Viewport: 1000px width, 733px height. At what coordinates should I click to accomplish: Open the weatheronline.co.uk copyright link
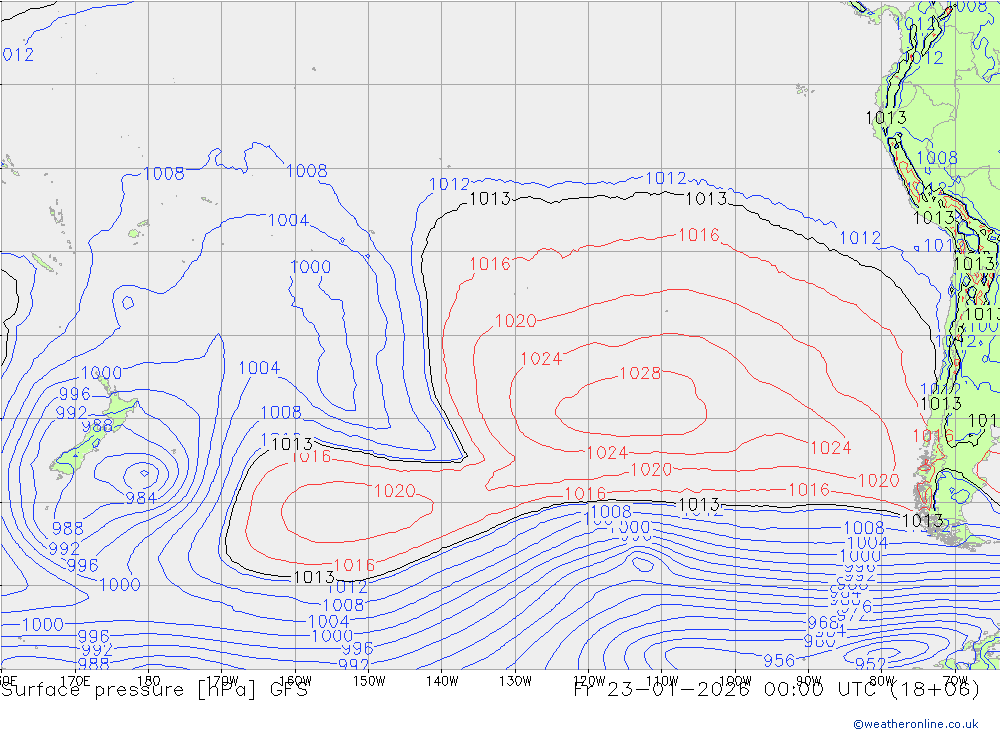[916, 724]
